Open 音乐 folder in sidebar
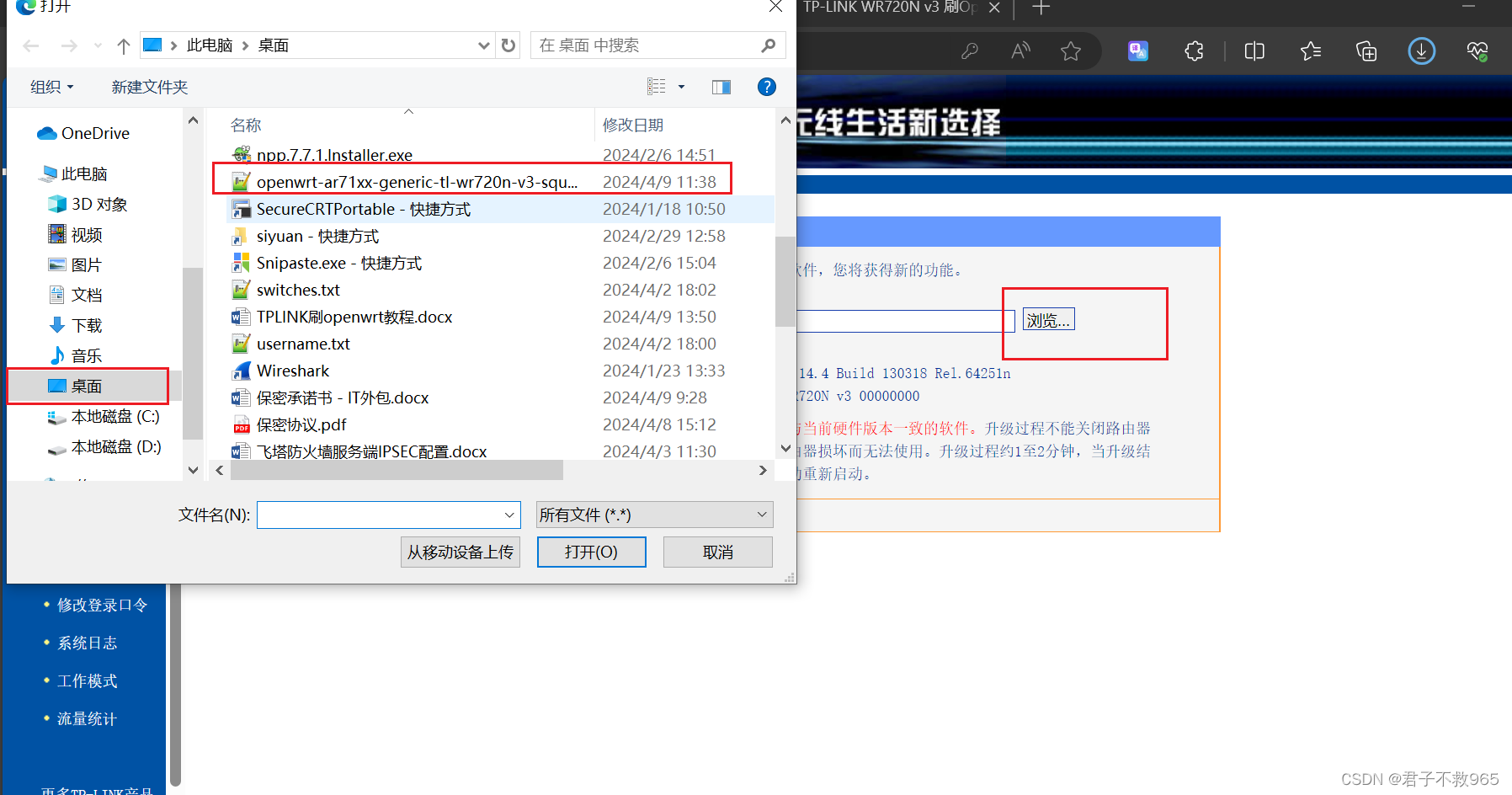 pos(76,355)
